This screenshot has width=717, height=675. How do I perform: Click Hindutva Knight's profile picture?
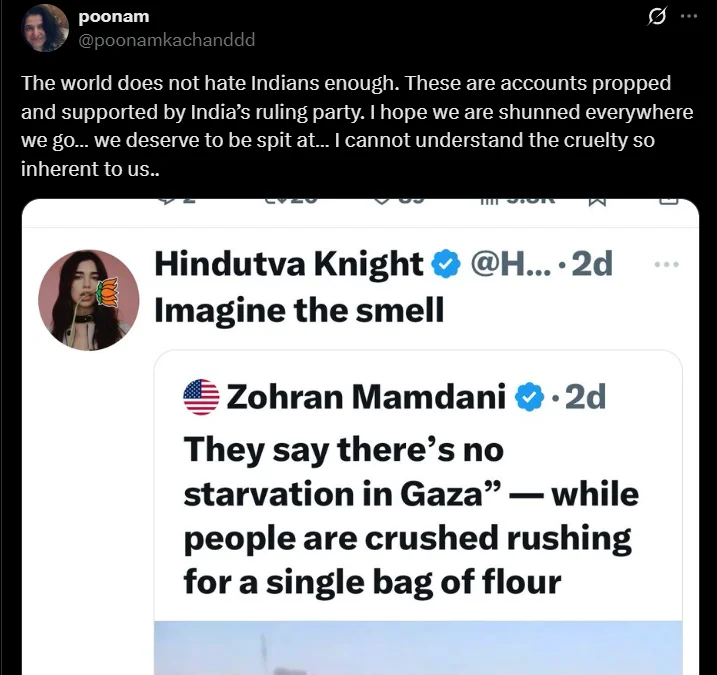(89, 300)
